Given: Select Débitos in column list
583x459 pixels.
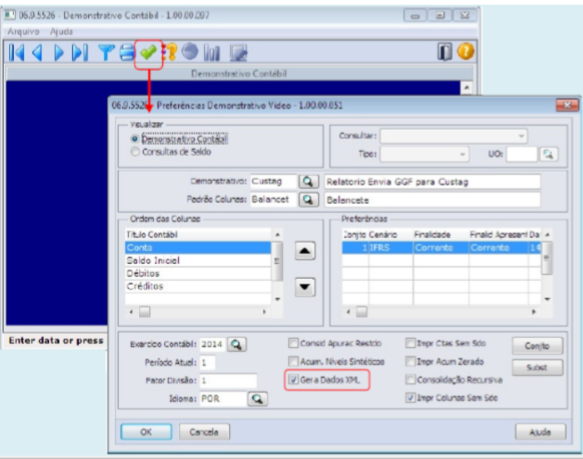Looking at the screenshot, I should coord(198,273).
